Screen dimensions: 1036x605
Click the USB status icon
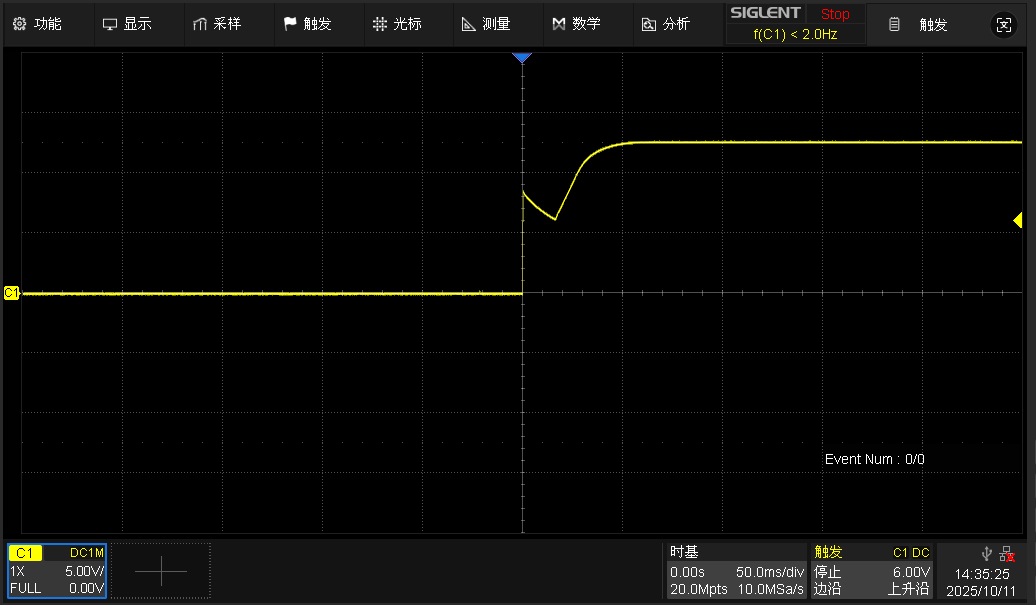pos(986,553)
